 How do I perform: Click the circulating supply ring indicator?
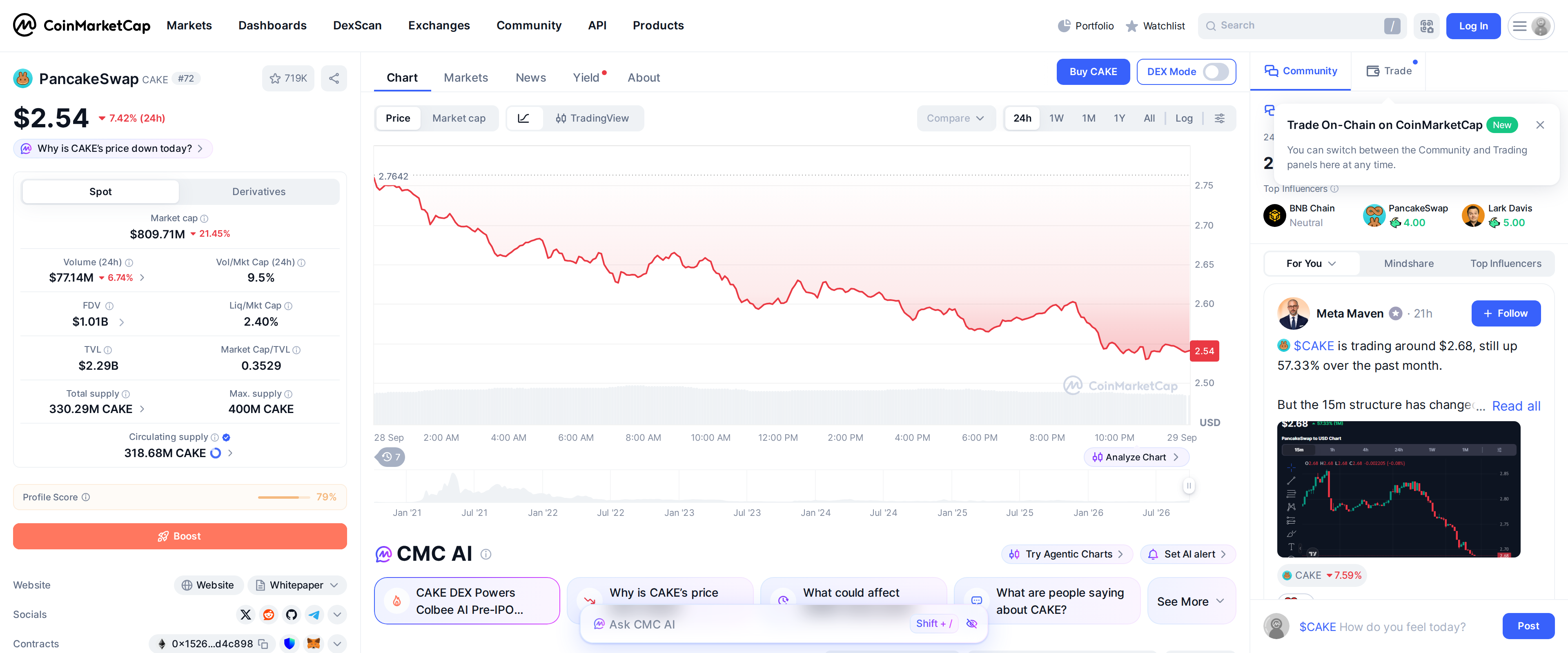tap(216, 453)
